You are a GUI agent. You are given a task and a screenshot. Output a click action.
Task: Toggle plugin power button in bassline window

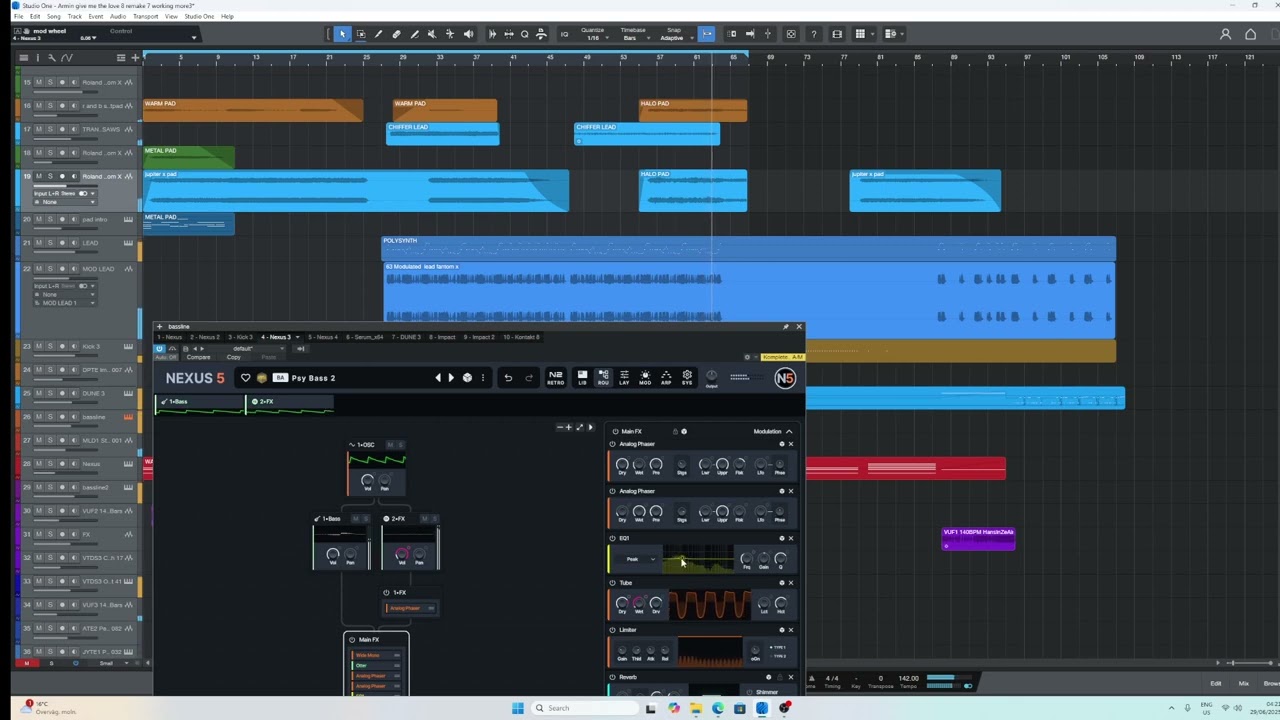pyautogui.click(x=159, y=348)
